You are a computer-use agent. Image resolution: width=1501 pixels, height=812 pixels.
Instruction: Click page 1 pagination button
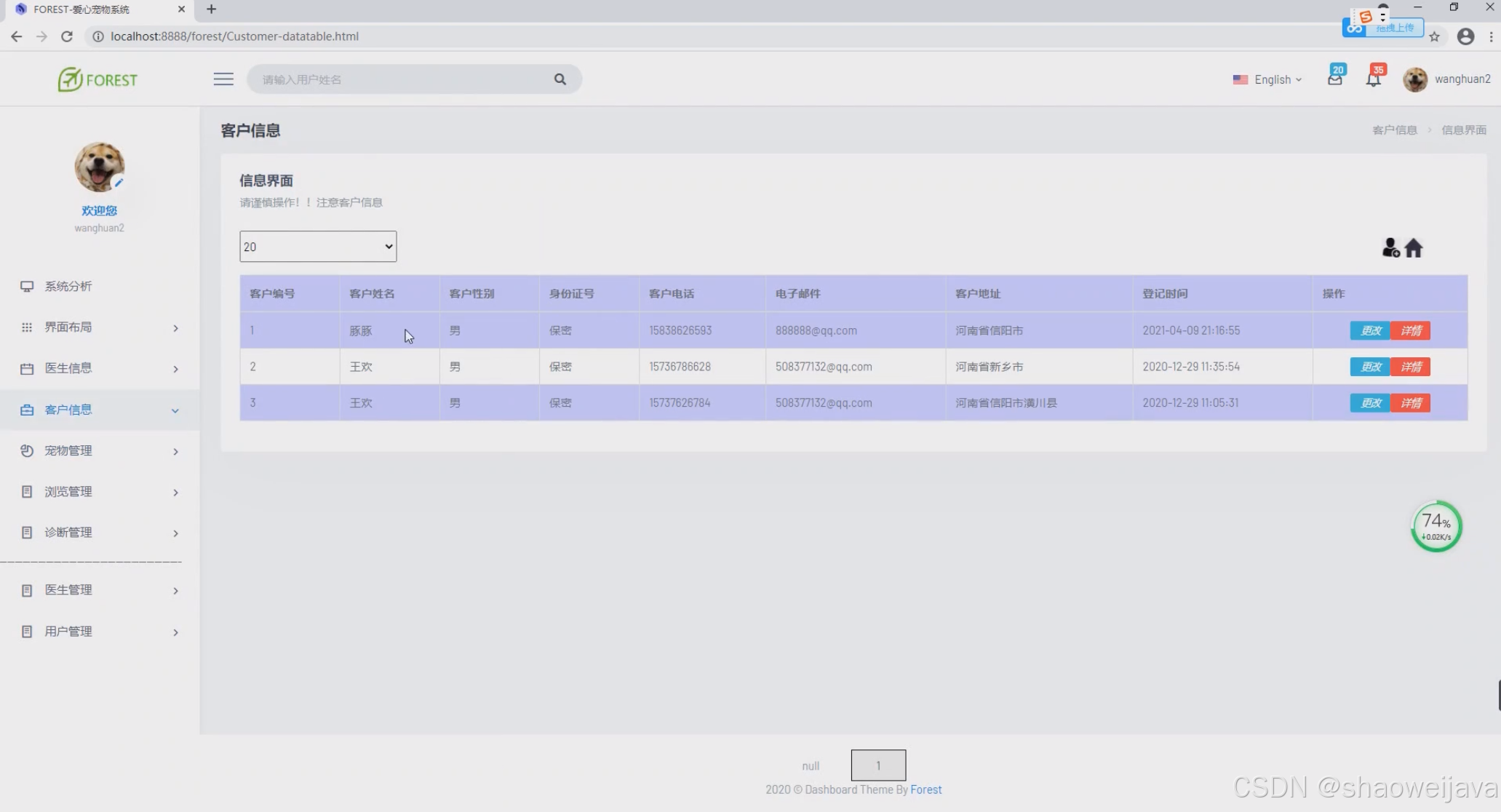(x=878, y=765)
